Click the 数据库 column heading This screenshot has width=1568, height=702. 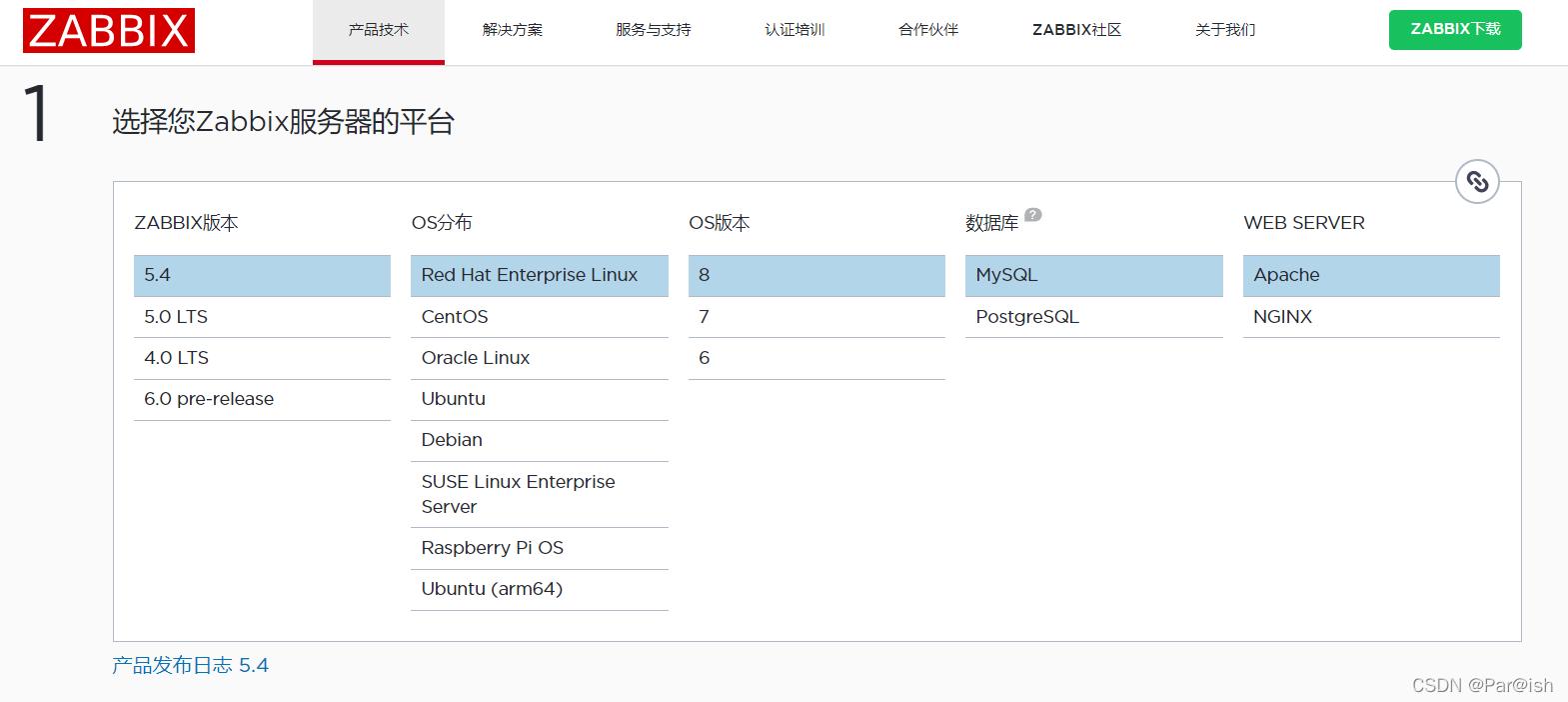(x=992, y=223)
